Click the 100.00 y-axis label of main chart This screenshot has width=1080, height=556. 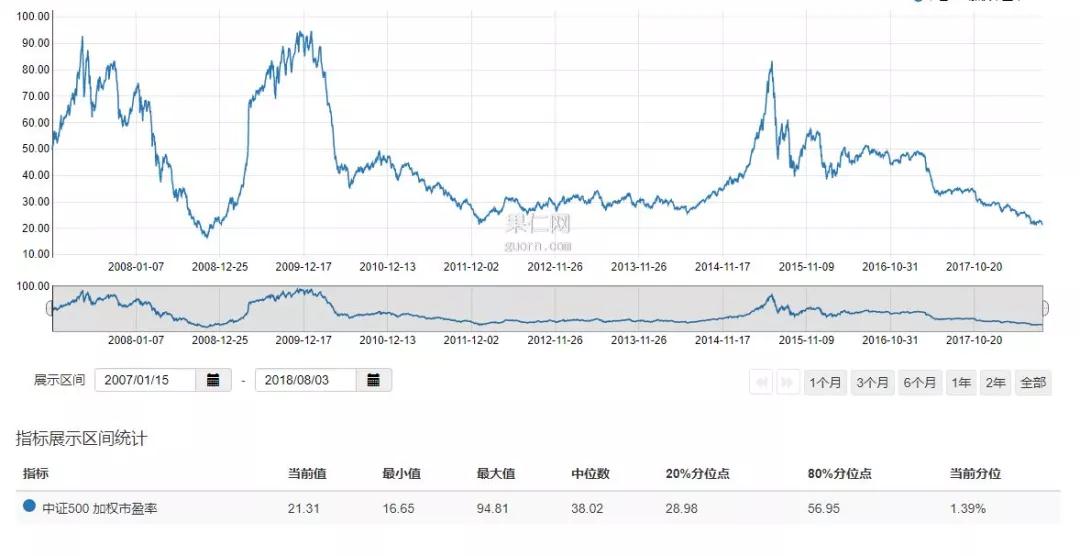pos(33,16)
